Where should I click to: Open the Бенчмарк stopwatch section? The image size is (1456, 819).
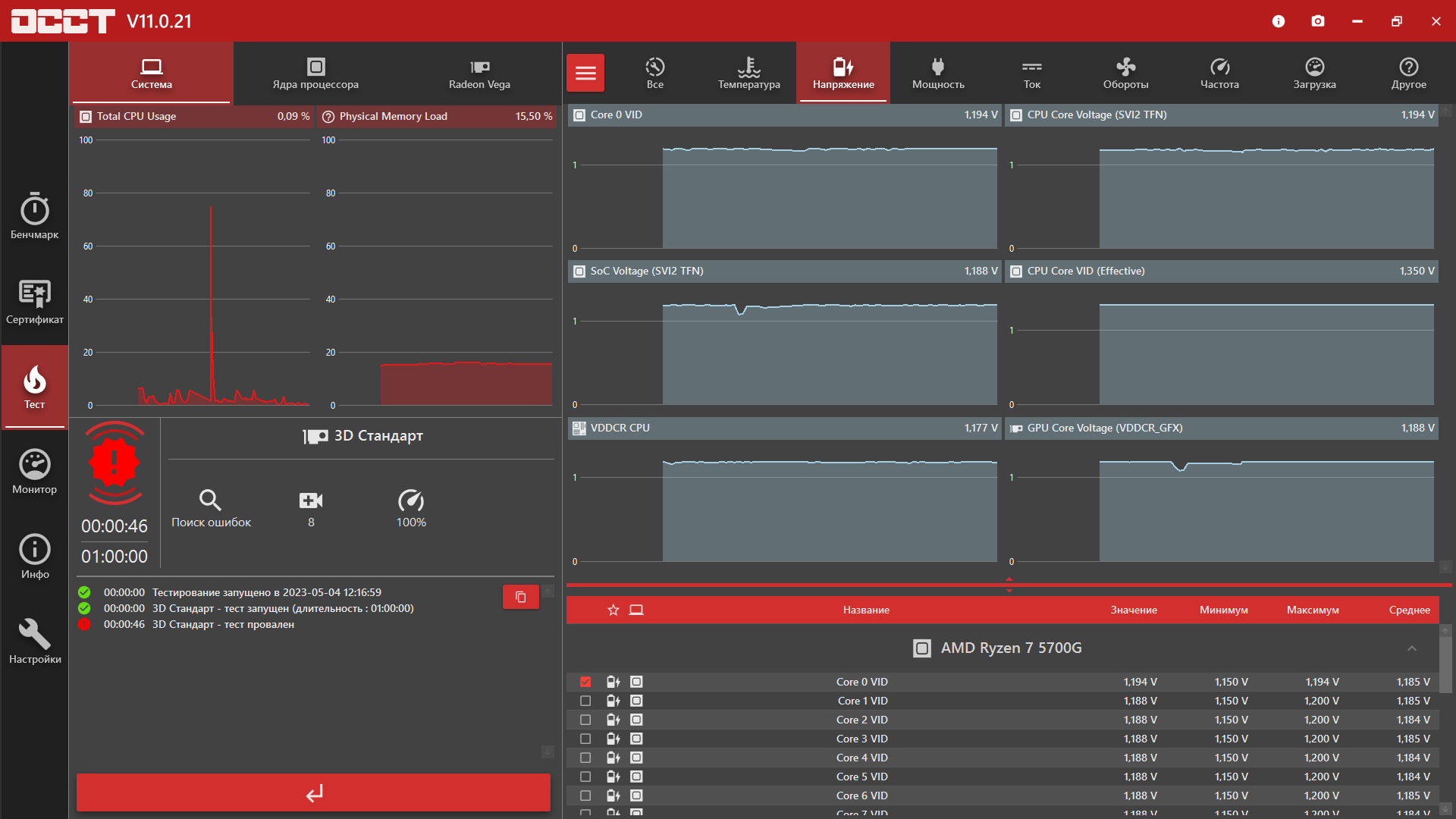pos(35,215)
